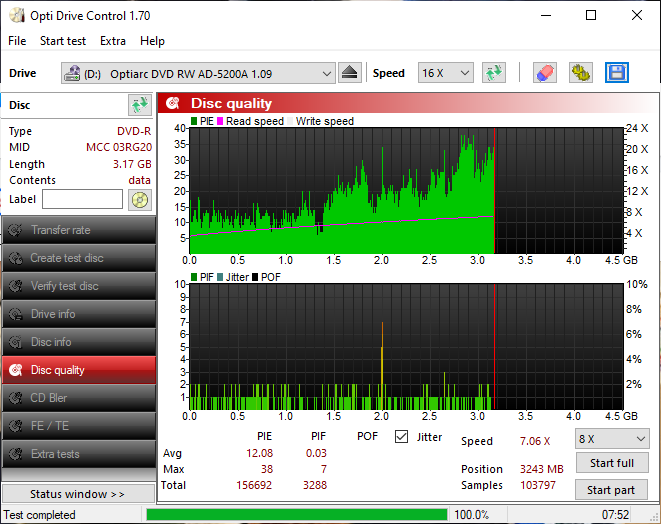Click the eject disc icon

(x=350, y=73)
